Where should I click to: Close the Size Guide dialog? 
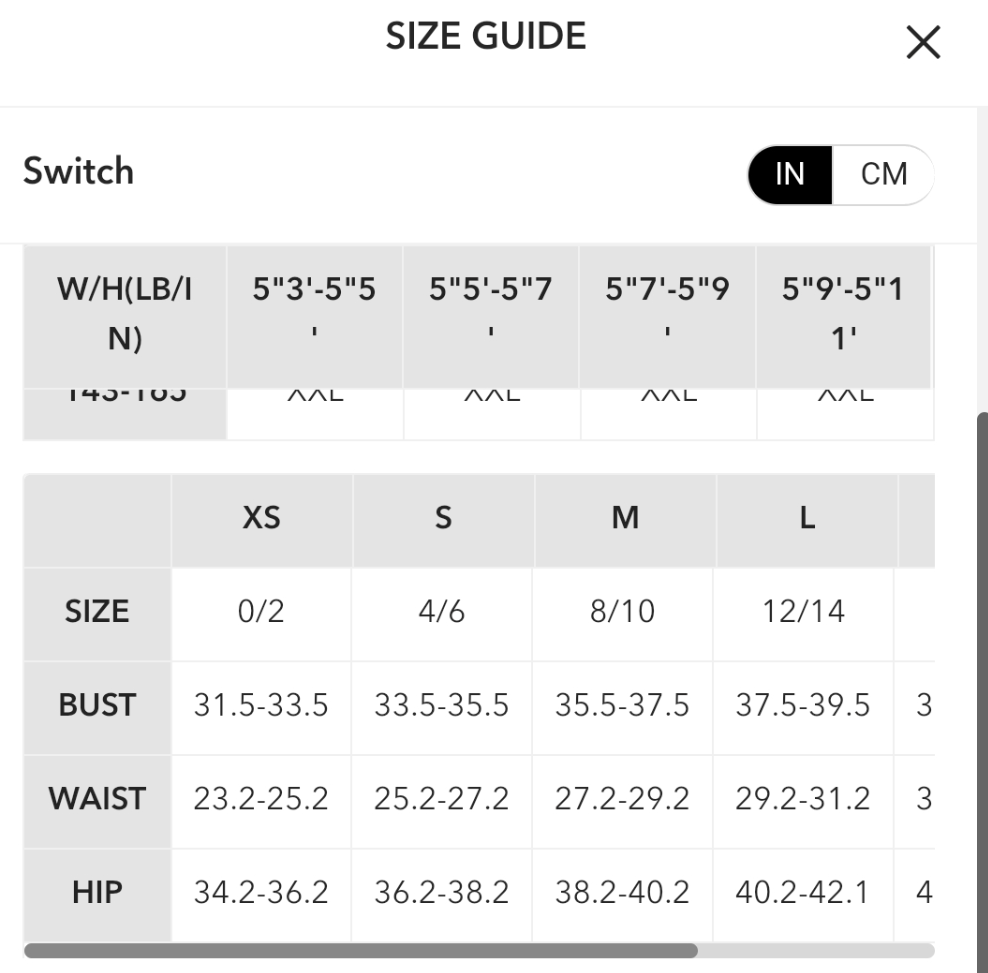pos(922,44)
